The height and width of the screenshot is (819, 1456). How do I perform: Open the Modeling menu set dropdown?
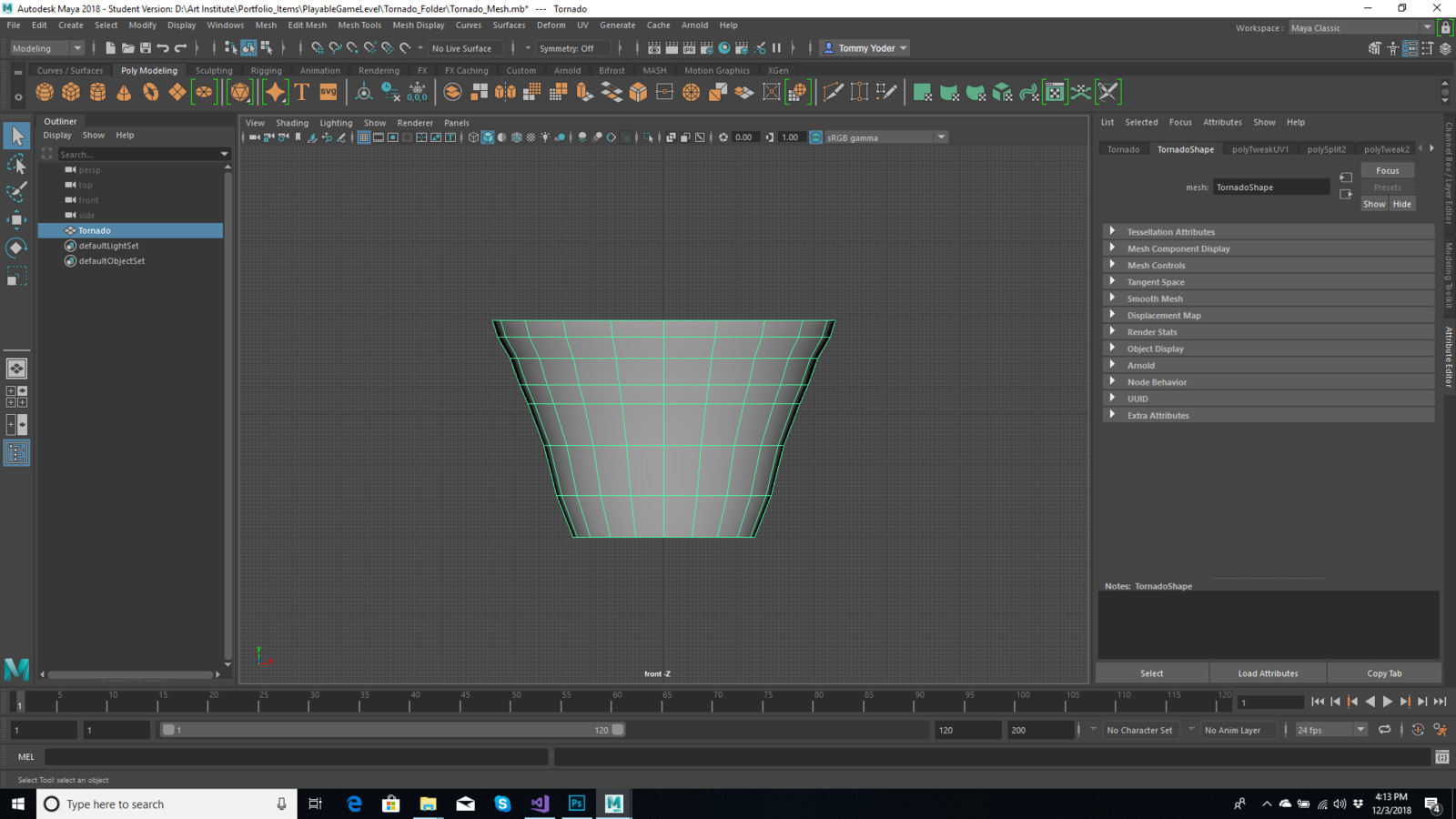point(46,48)
